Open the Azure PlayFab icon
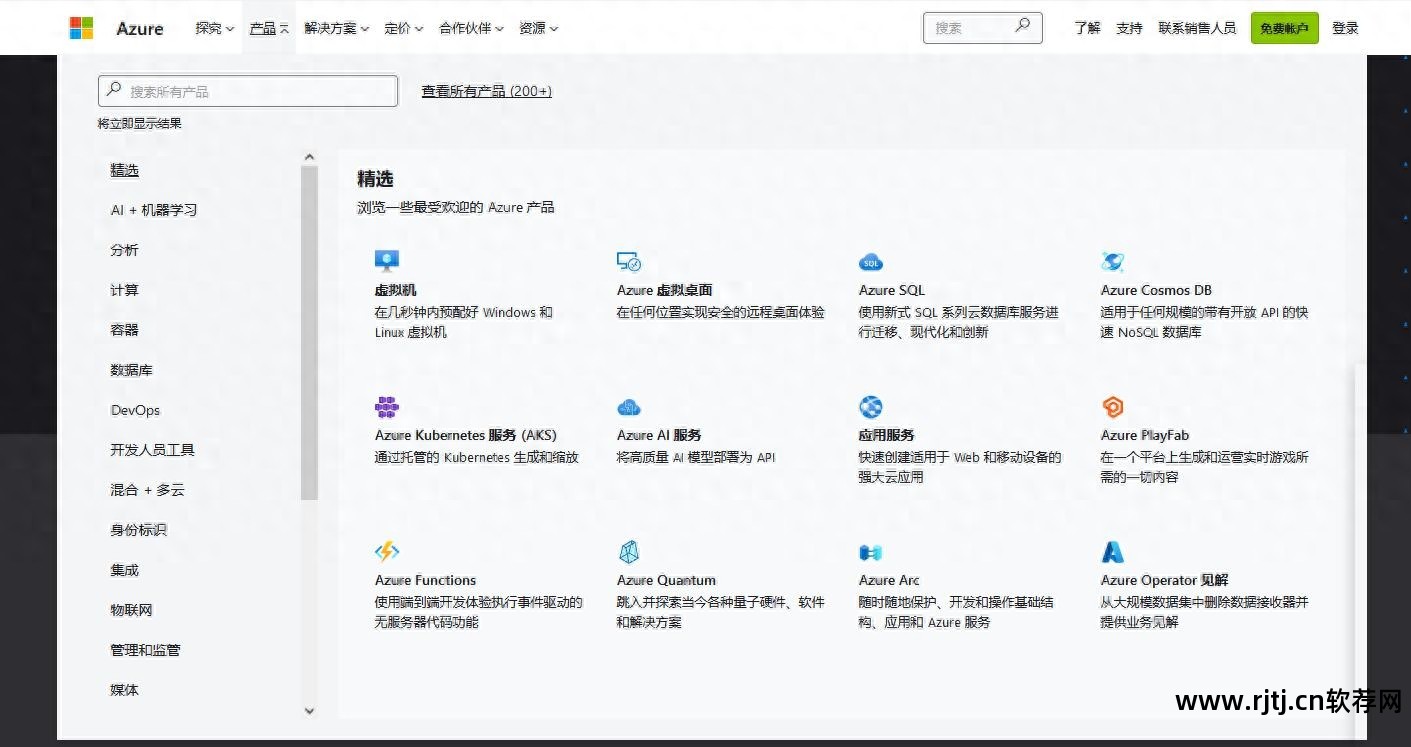 1113,406
